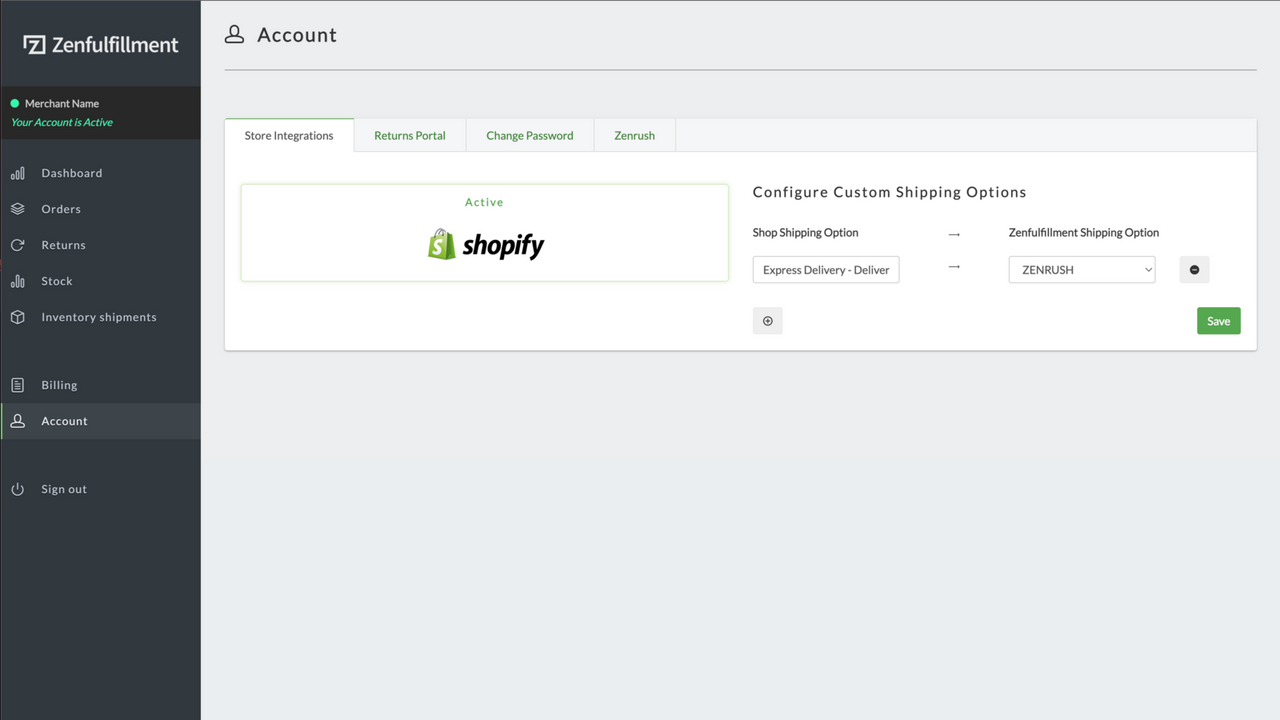The image size is (1280, 720).
Task: Click the Shopify bag logo
Action: coord(441,244)
